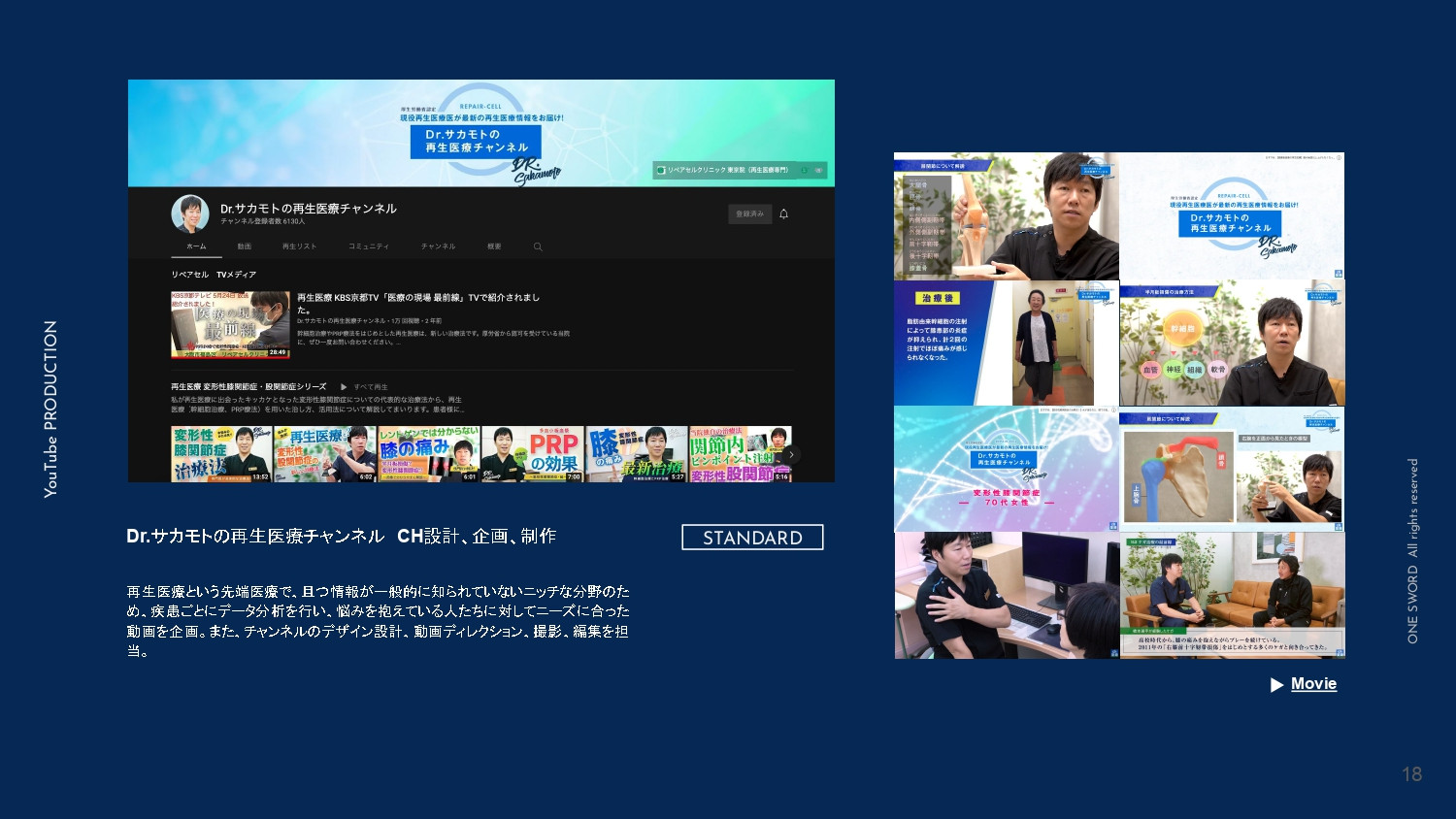This screenshot has height=819, width=1456.
Task: Click the play icon next to すべて再生
Action: click(x=343, y=385)
